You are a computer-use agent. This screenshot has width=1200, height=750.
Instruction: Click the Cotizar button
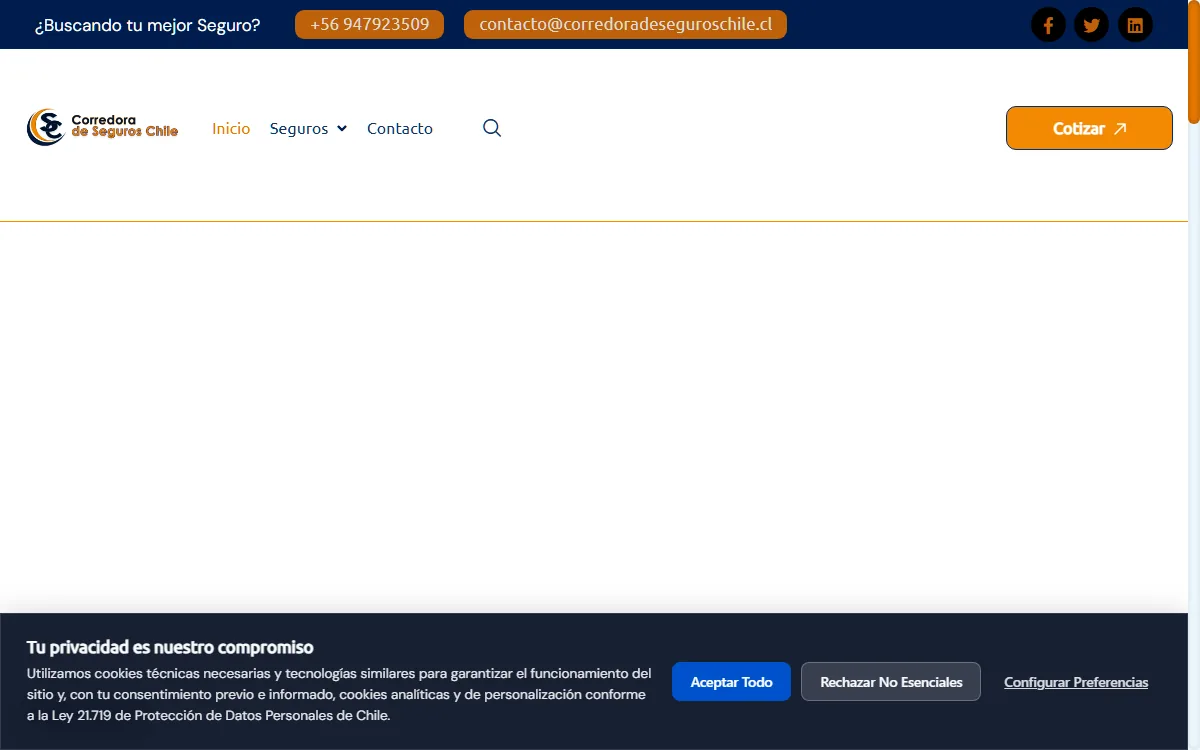coord(1089,128)
